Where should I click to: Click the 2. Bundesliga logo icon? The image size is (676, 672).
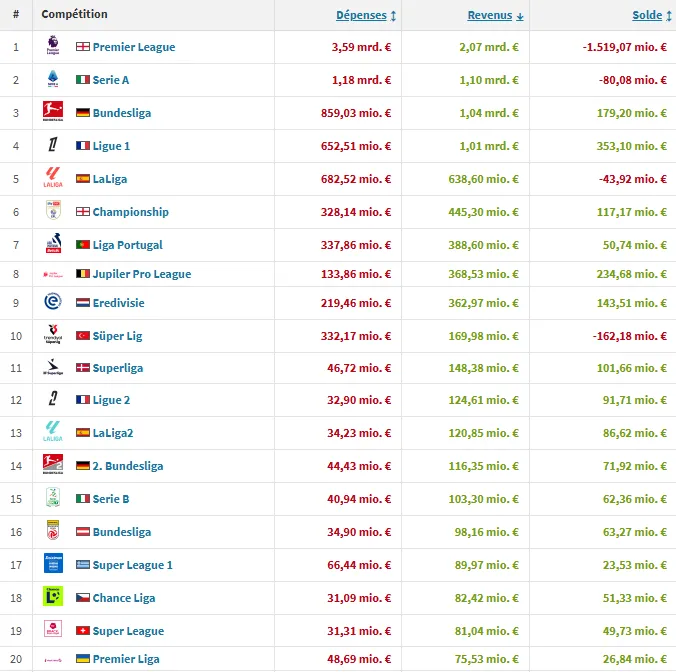[x=53, y=465]
